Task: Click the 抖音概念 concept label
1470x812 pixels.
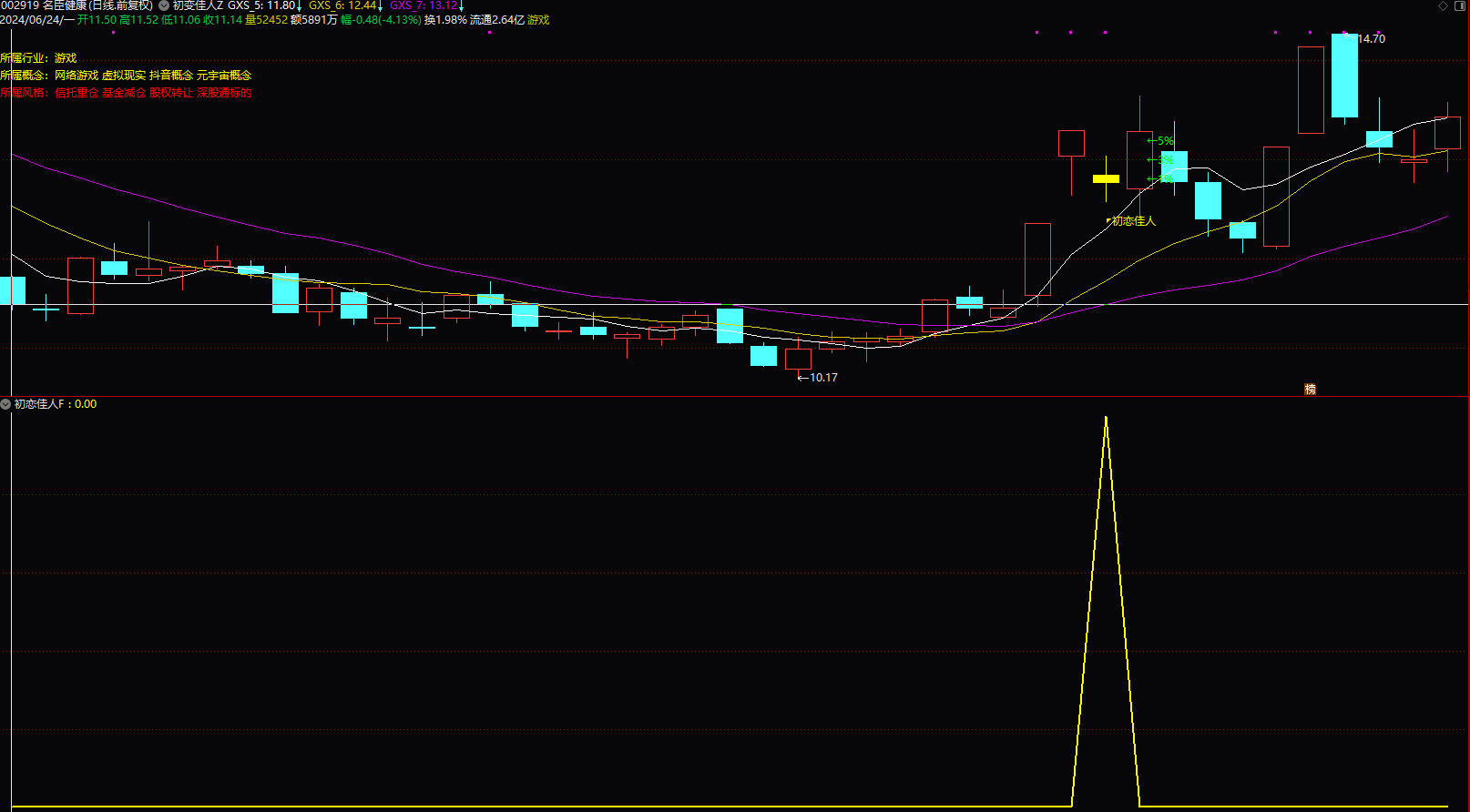Action: coord(171,76)
